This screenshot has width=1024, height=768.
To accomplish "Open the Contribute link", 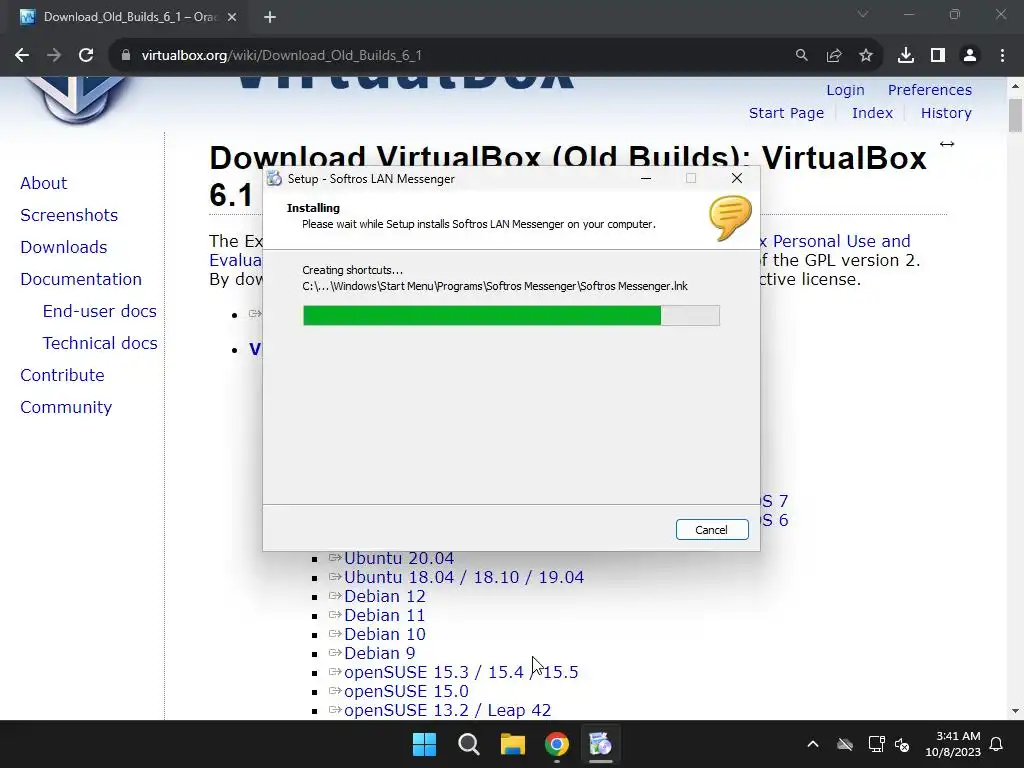I will (62, 376).
